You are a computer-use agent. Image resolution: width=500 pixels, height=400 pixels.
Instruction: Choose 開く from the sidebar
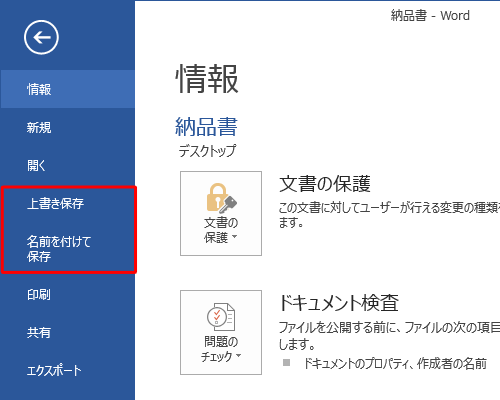(x=68, y=165)
